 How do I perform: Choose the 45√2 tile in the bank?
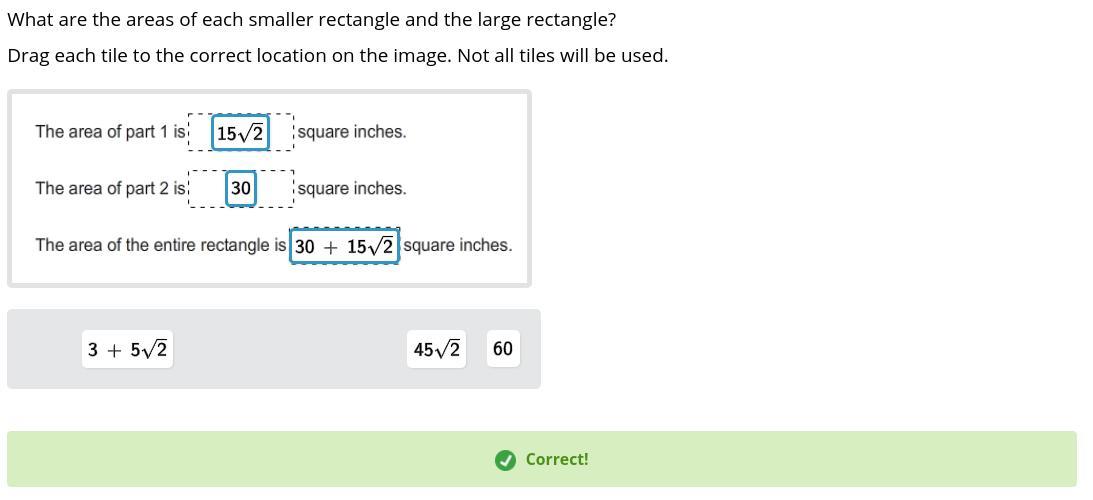click(436, 349)
